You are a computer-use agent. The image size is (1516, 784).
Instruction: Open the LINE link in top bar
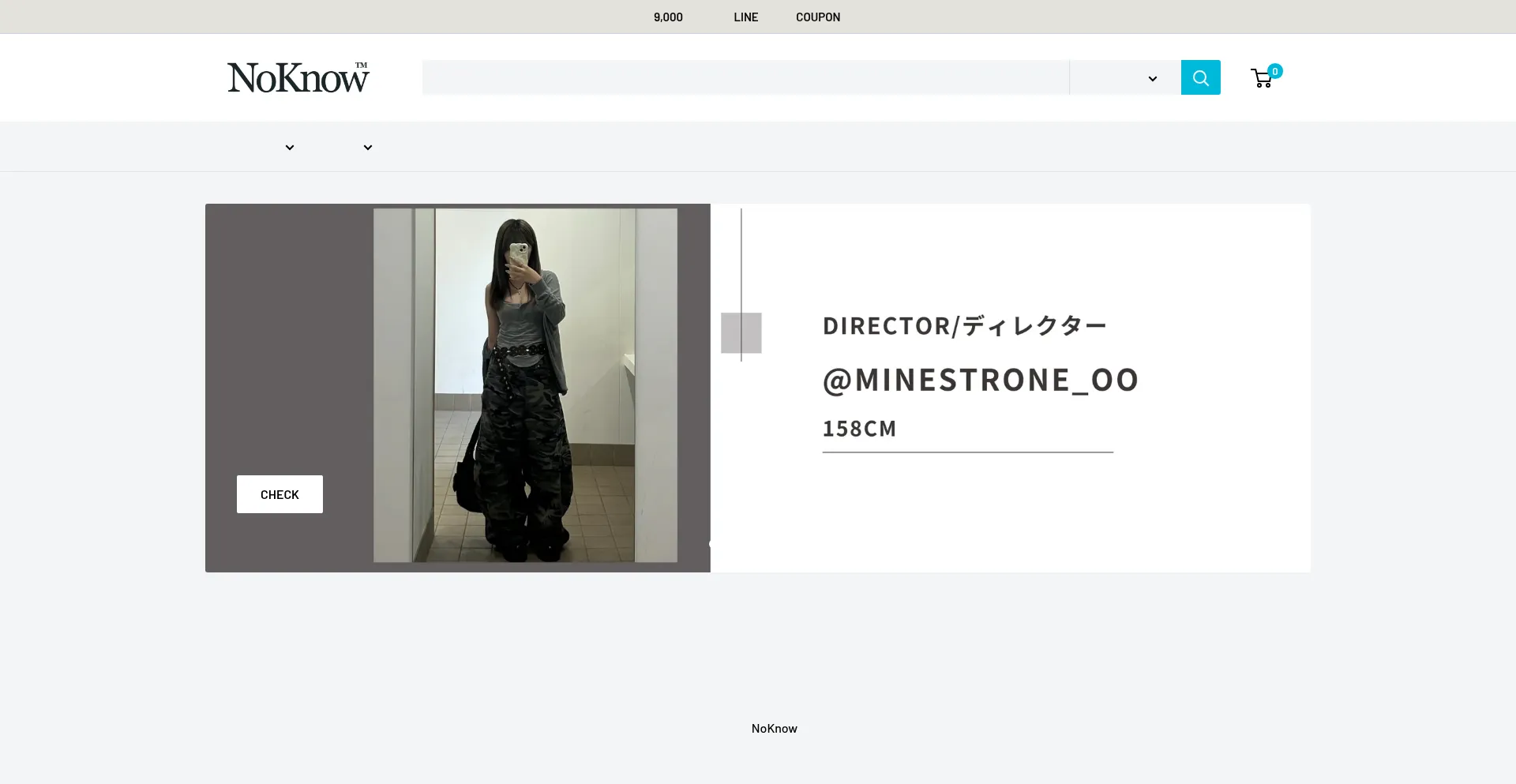(745, 17)
